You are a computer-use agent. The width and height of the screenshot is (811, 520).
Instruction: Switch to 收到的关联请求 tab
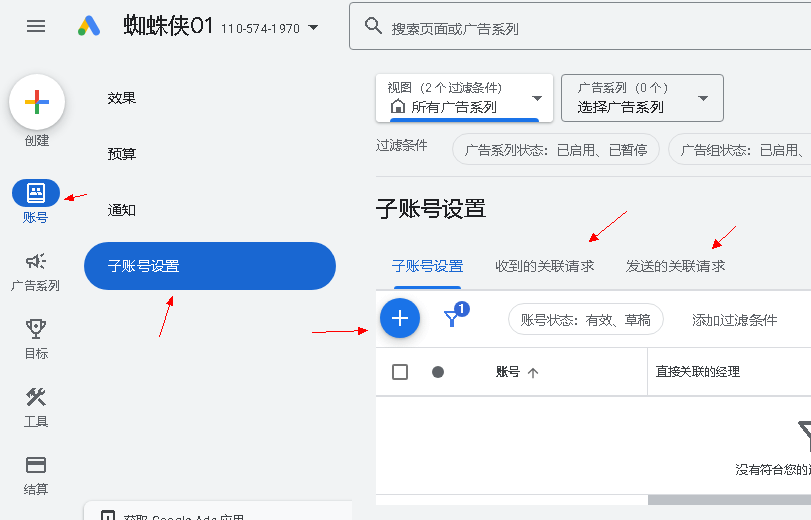pyautogui.click(x=544, y=266)
